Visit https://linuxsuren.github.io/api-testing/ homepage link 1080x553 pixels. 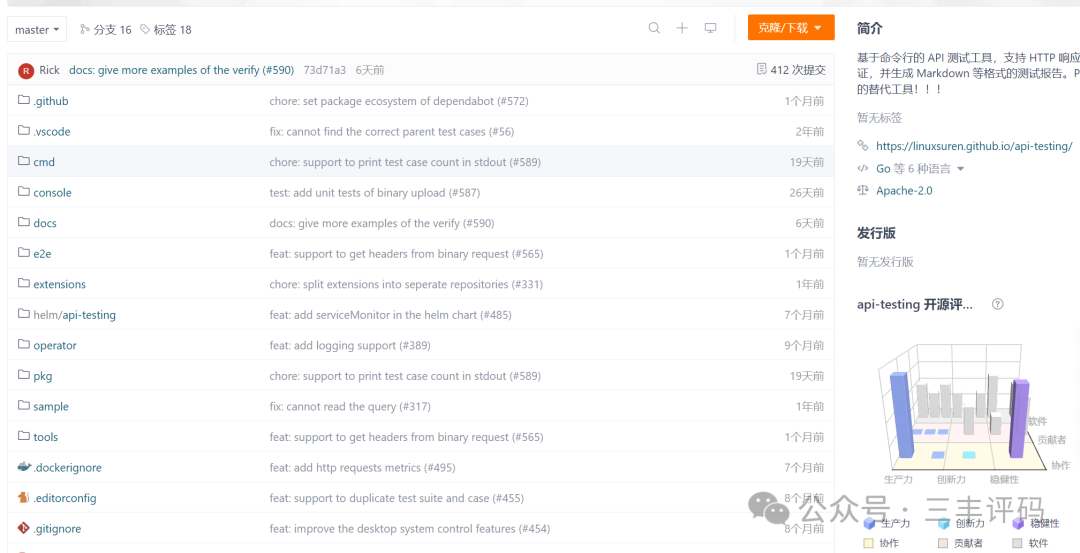click(x=974, y=146)
